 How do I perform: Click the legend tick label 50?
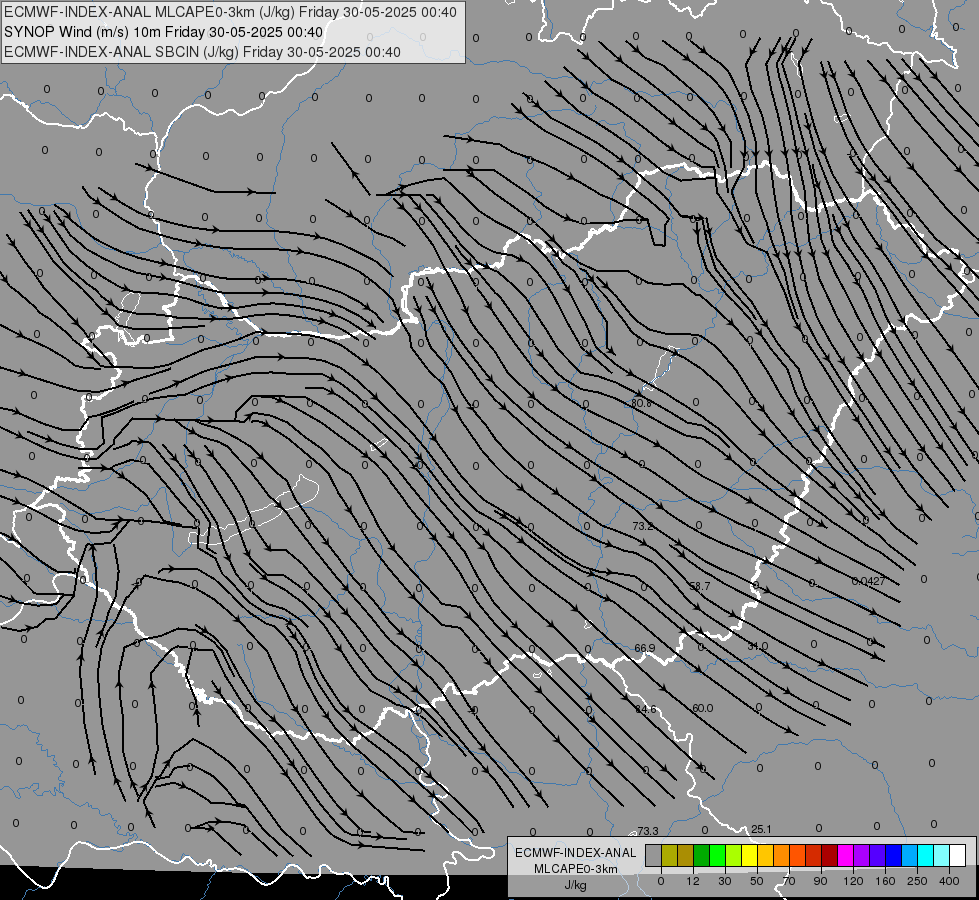(x=757, y=881)
